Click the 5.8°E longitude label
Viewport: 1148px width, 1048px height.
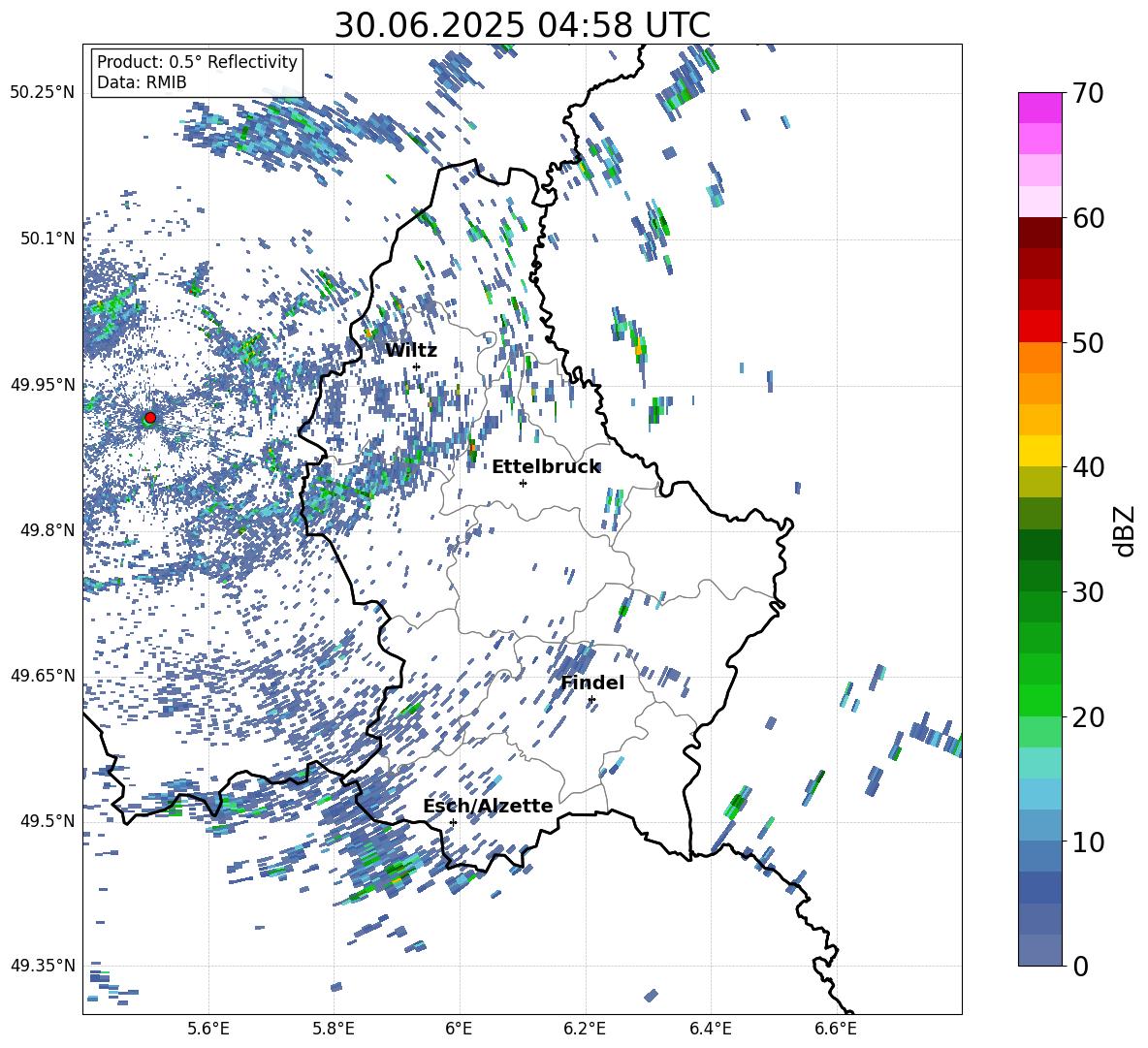coord(334,1029)
